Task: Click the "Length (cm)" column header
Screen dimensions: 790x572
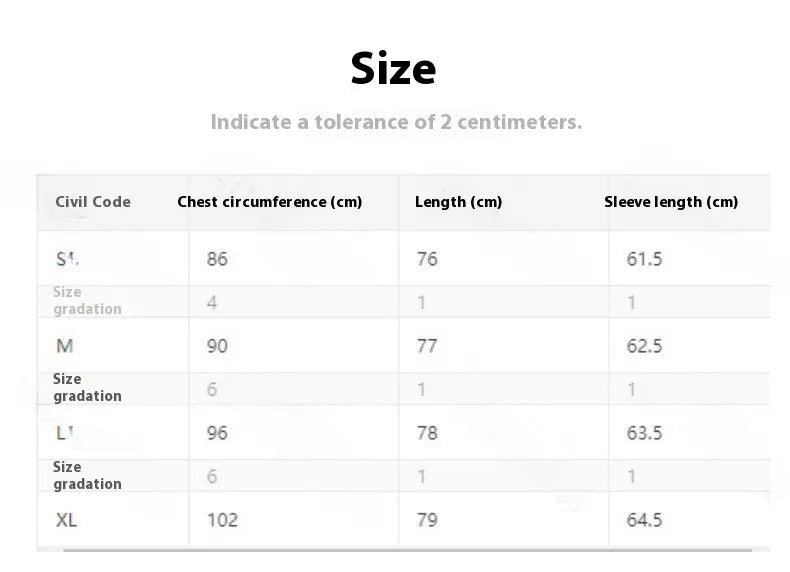Action: [x=458, y=201]
